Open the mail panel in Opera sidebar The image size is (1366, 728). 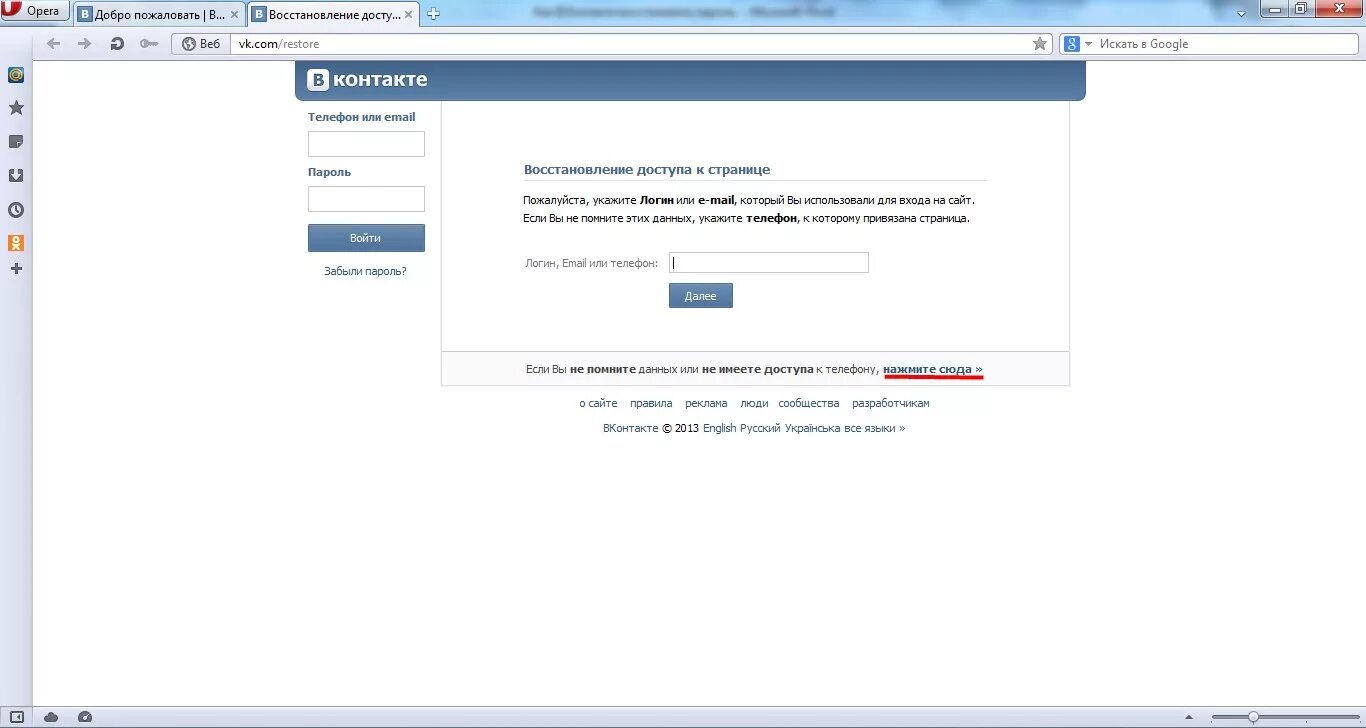coord(16,75)
